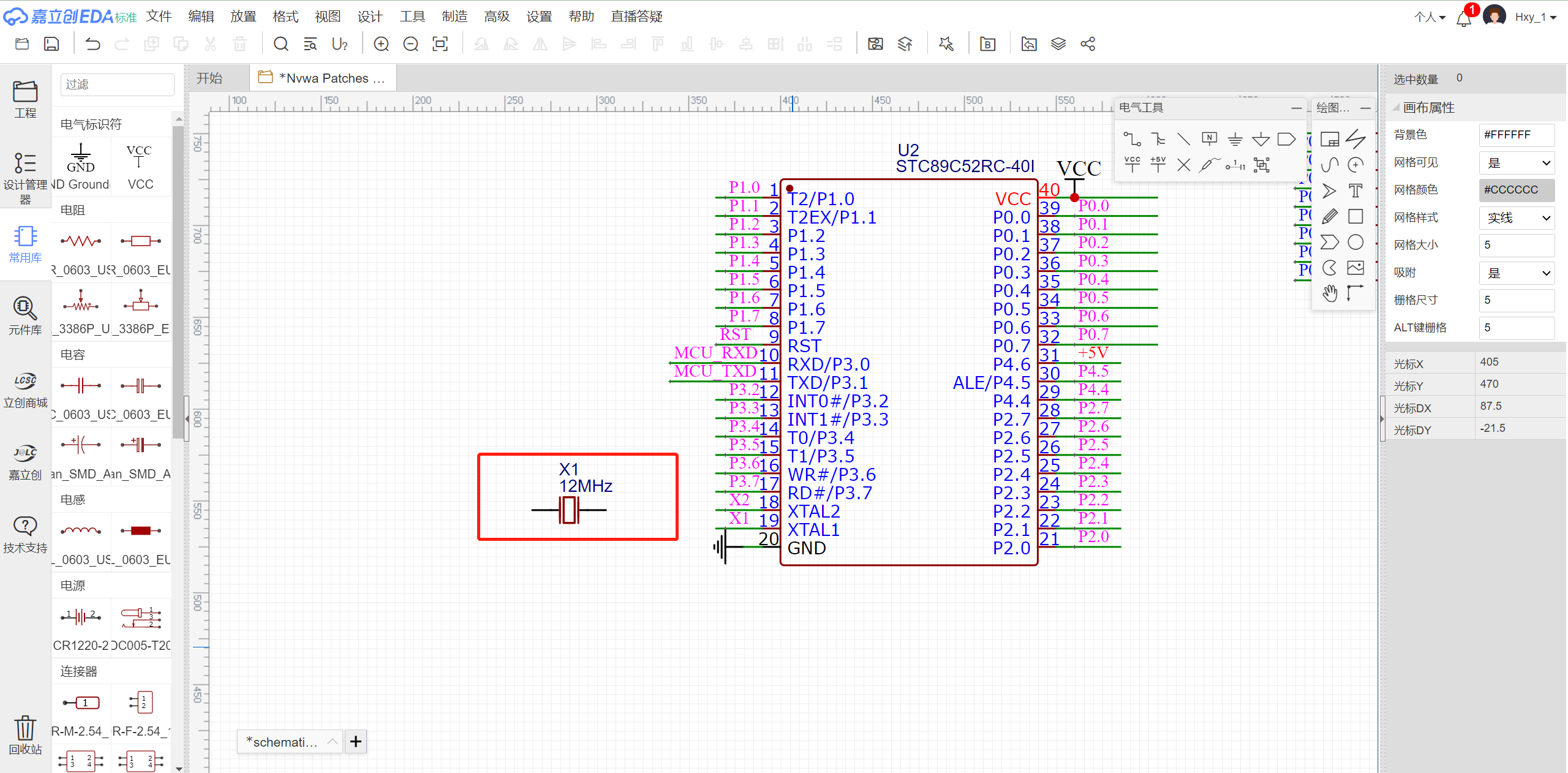Open the 网格样式 dropdown
This screenshot has height=773, width=1568.
pyautogui.click(x=1517, y=218)
